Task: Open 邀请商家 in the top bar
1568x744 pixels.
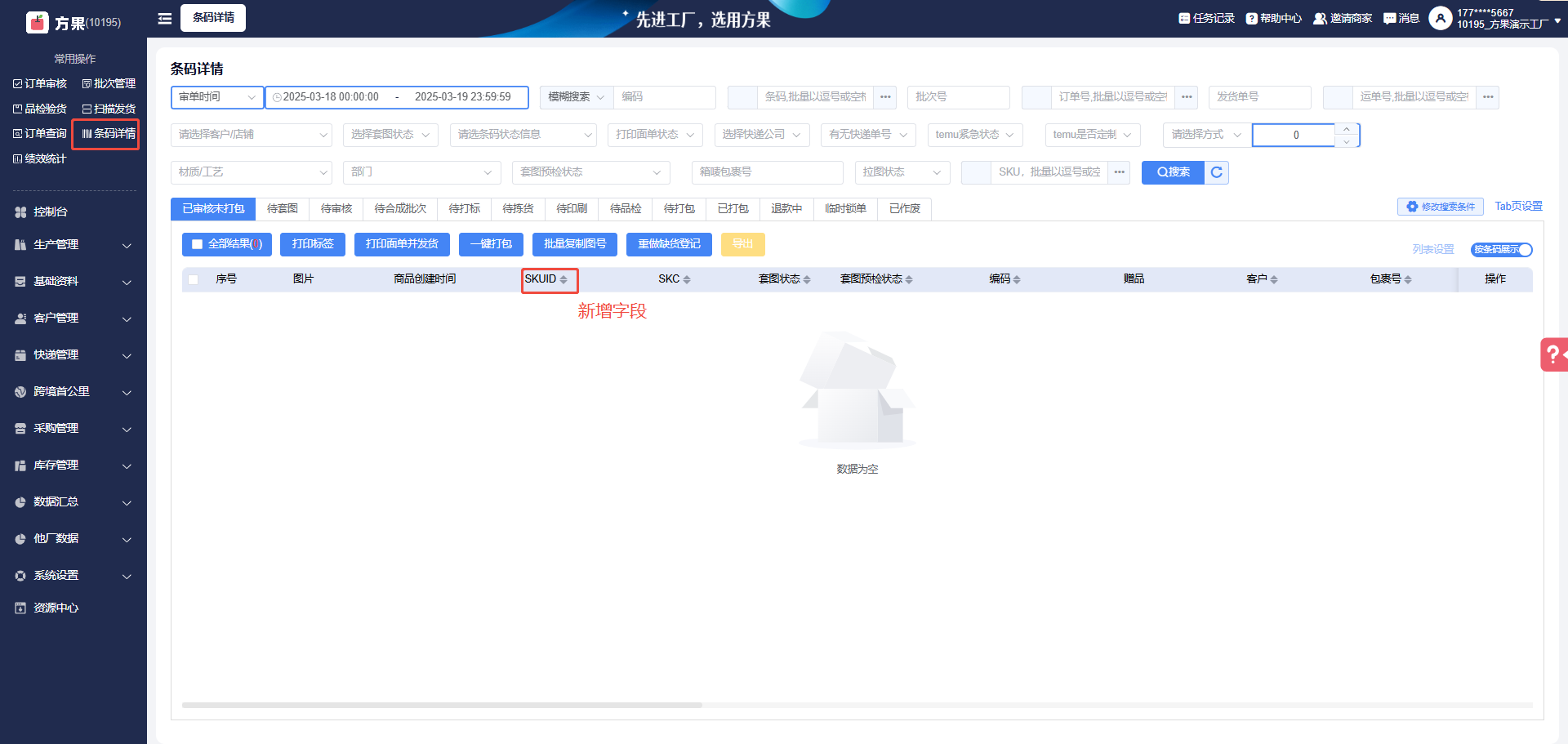Action: click(x=1342, y=18)
